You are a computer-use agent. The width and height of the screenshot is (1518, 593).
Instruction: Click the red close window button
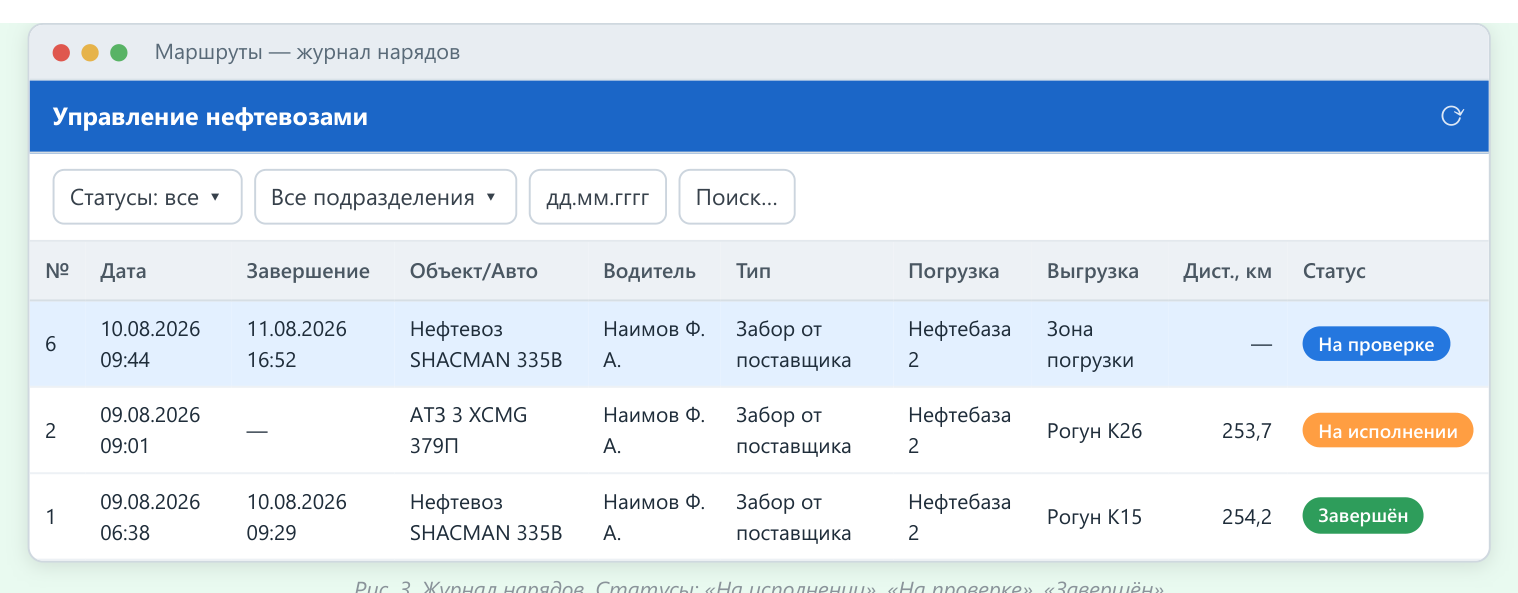(61, 53)
